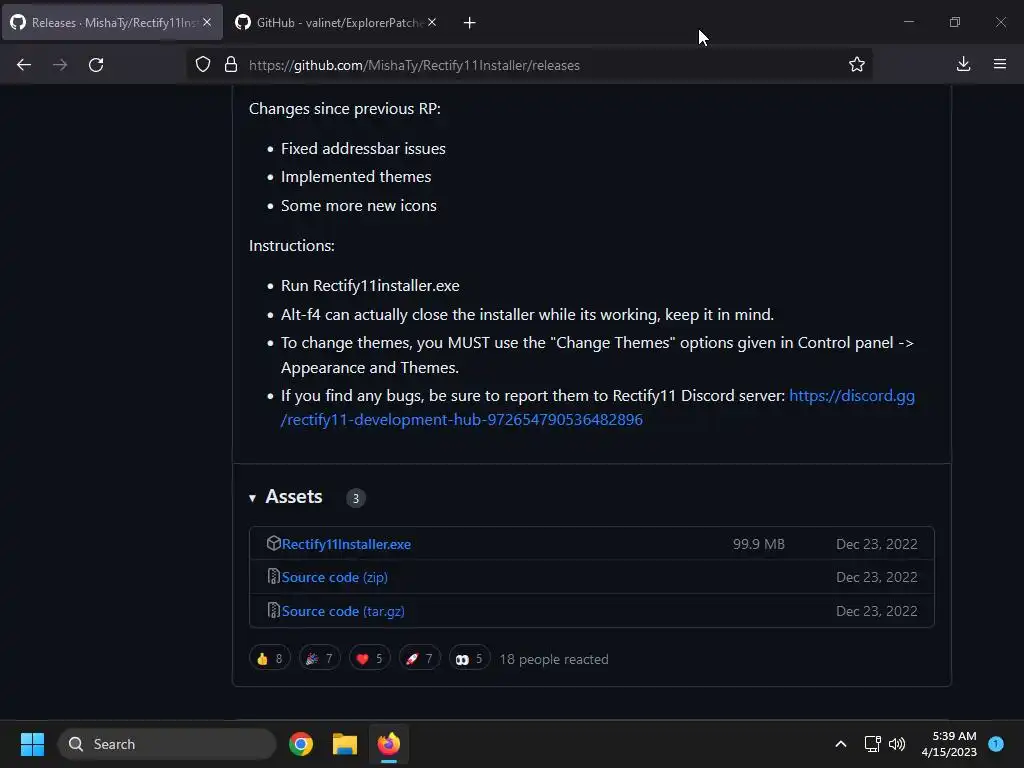Click the archive icon beside Source code (tar.gz)

274,611
